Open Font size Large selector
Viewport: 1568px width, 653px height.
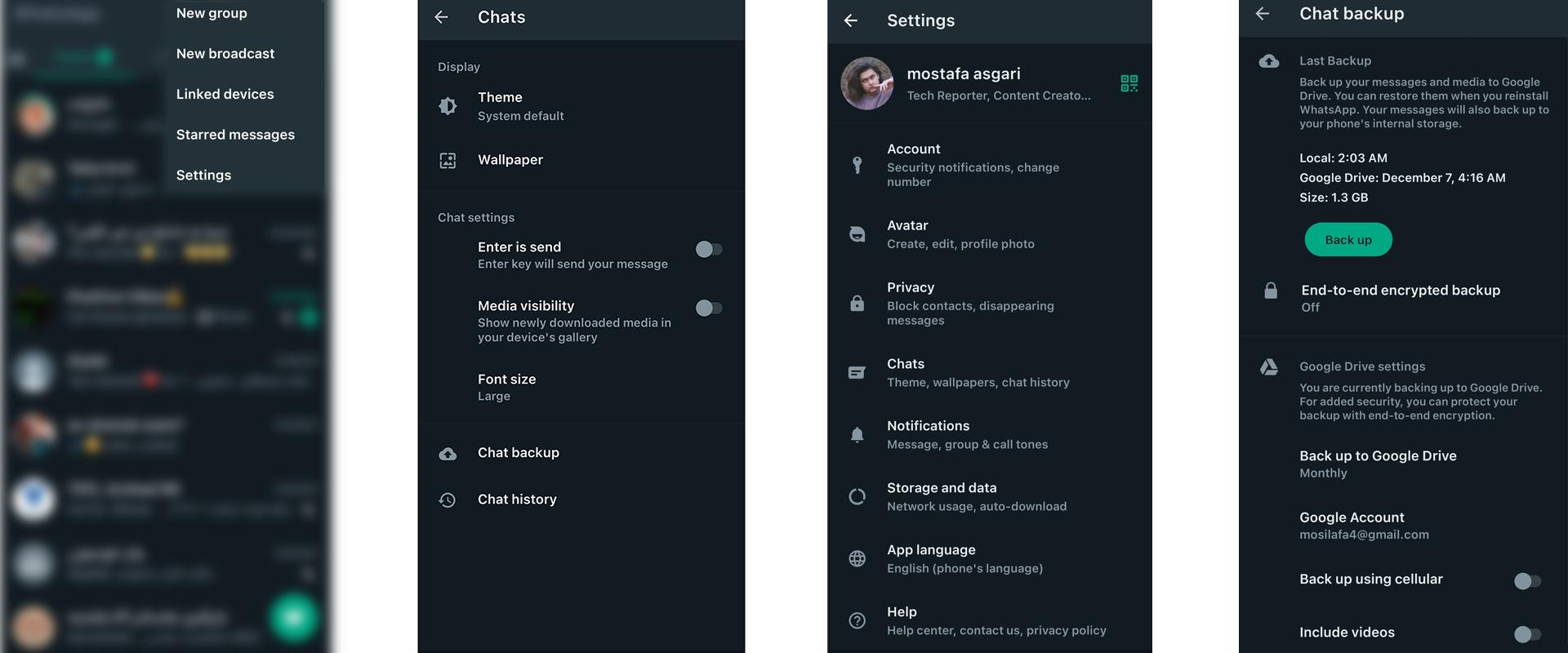pos(581,387)
